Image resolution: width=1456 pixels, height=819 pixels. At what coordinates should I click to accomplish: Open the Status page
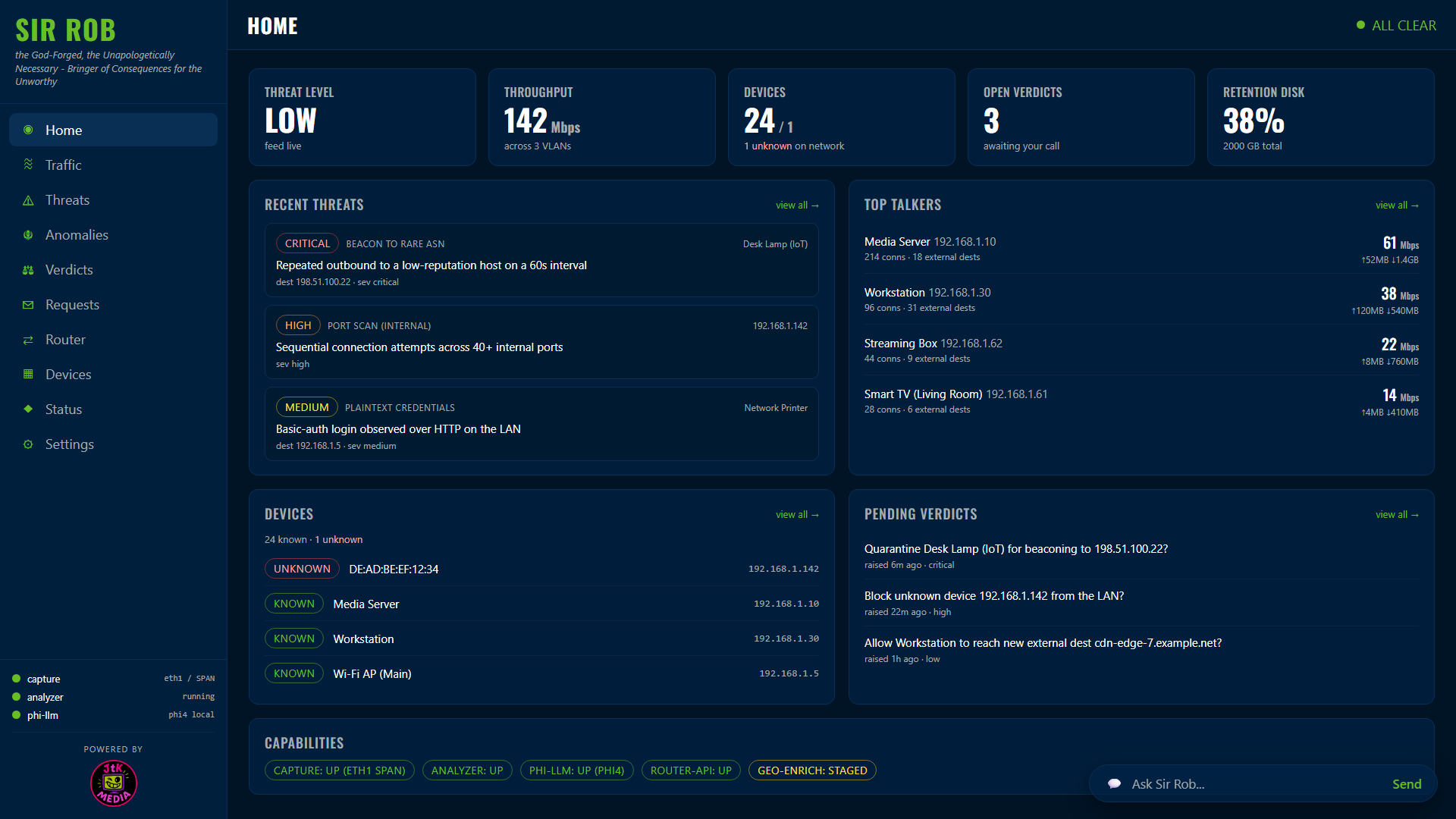[113, 409]
